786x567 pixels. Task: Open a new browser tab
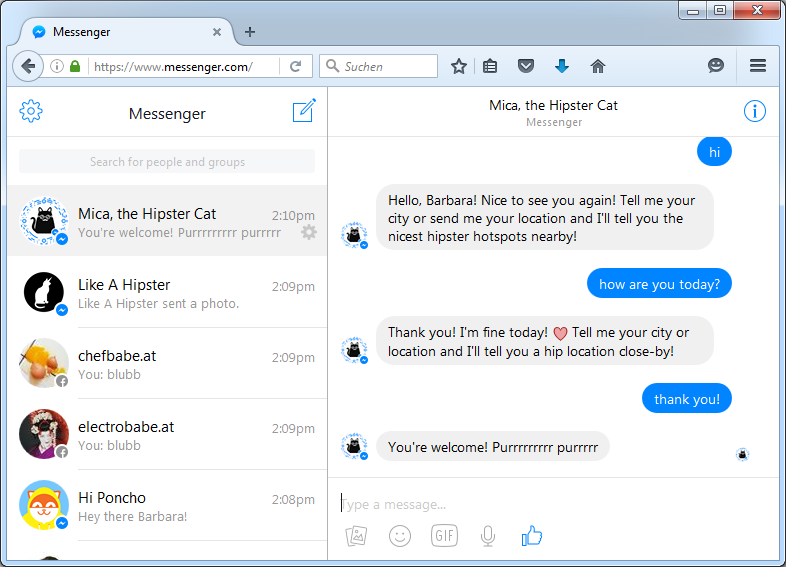(250, 32)
